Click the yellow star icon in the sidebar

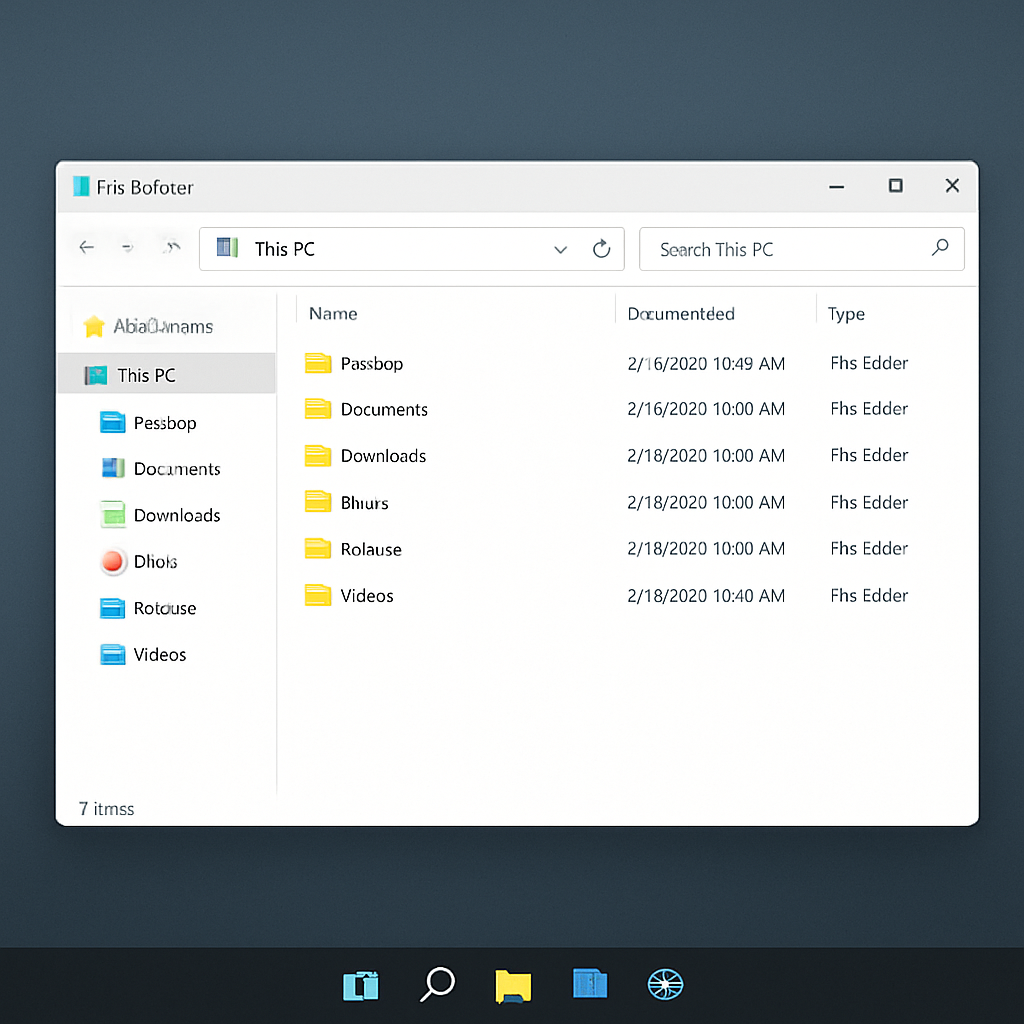coord(94,326)
